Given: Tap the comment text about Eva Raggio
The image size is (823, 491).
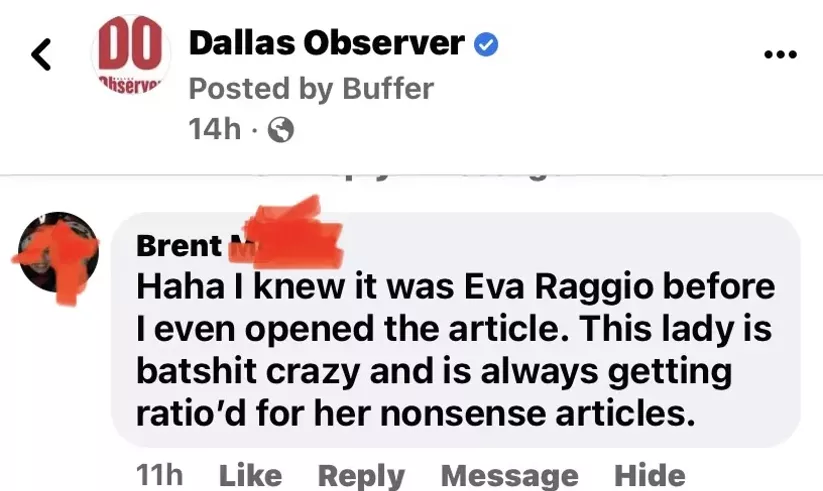Looking at the screenshot, I should 456,350.
